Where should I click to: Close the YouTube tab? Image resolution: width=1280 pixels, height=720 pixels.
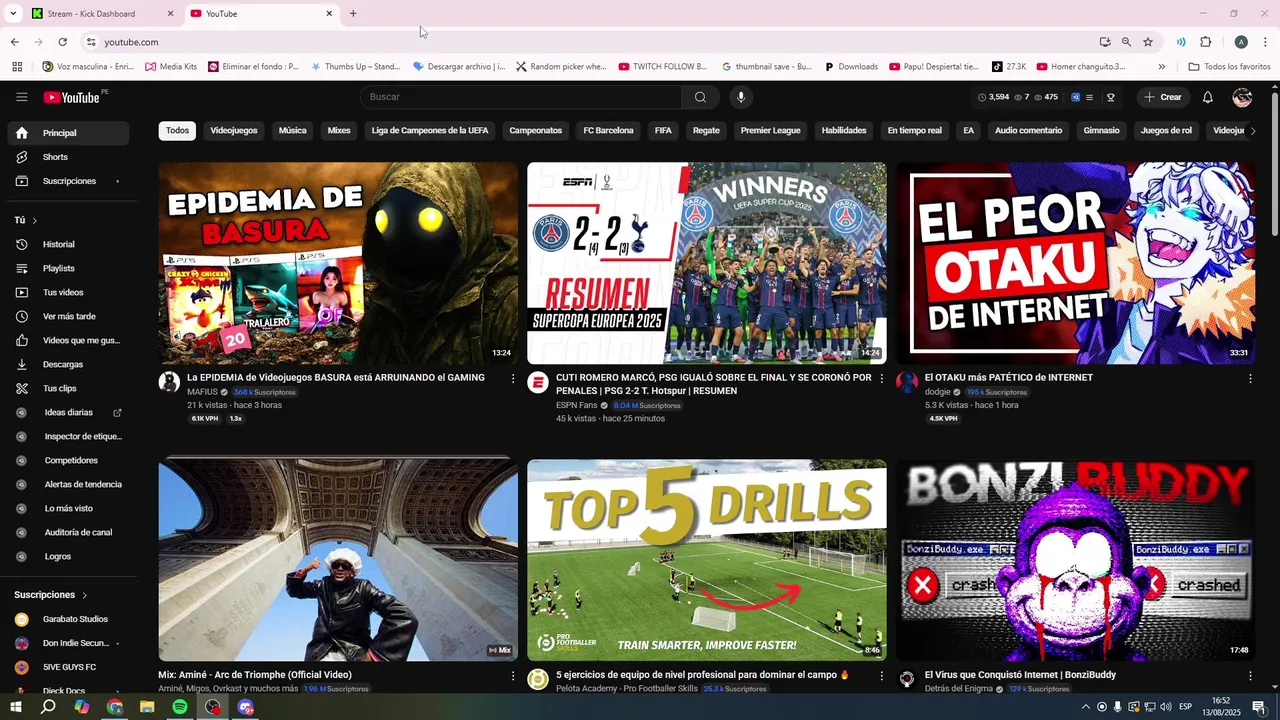click(x=329, y=14)
